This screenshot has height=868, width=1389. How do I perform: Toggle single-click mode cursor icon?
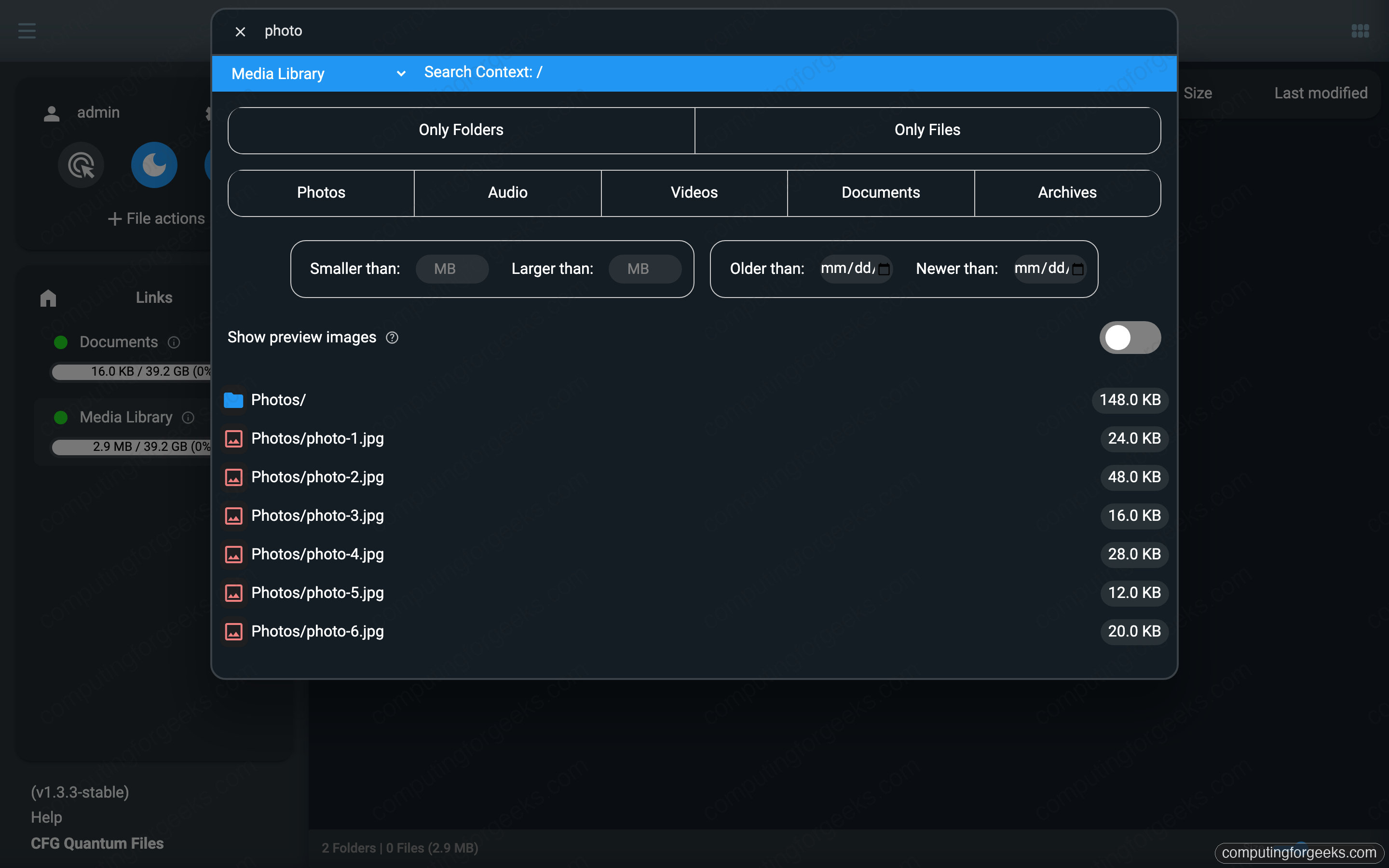click(x=81, y=165)
